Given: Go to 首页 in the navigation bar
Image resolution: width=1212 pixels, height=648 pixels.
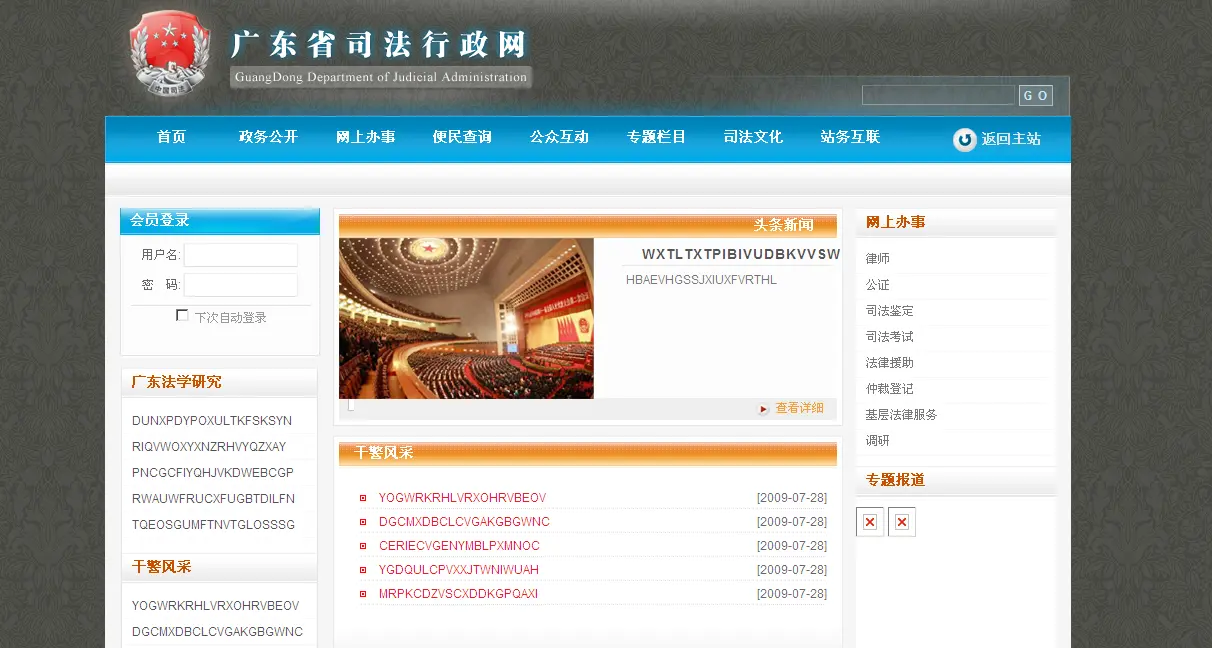Looking at the screenshot, I should click(171, 137).
